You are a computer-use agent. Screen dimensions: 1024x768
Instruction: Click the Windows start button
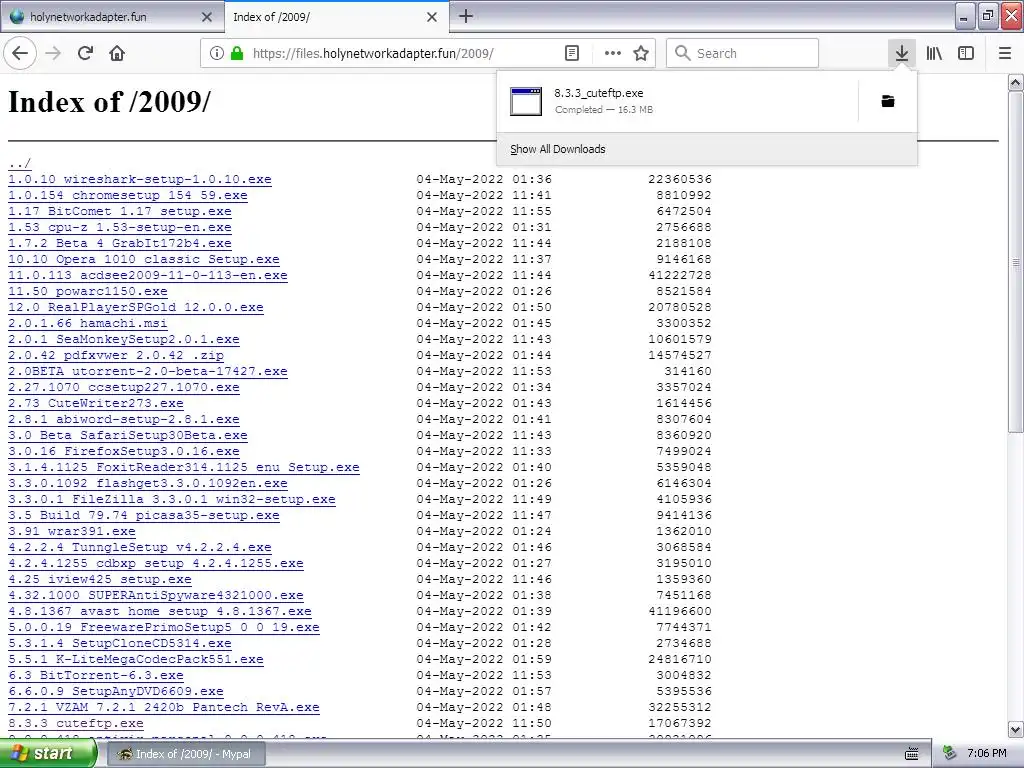48,754
